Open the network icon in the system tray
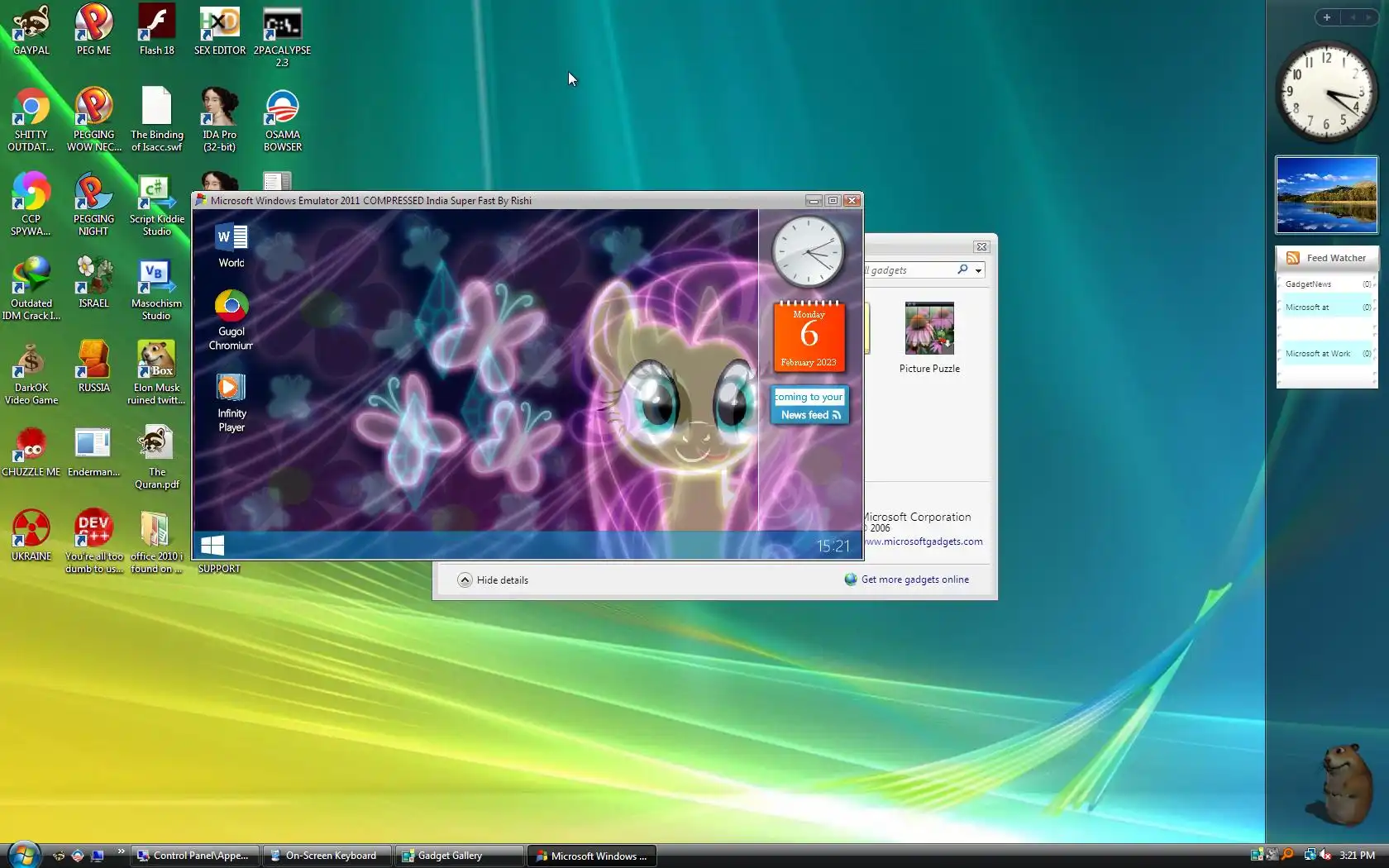The width and height of the screenshot is (1389, 868). pyautogui.click(x=1310, y=855)
